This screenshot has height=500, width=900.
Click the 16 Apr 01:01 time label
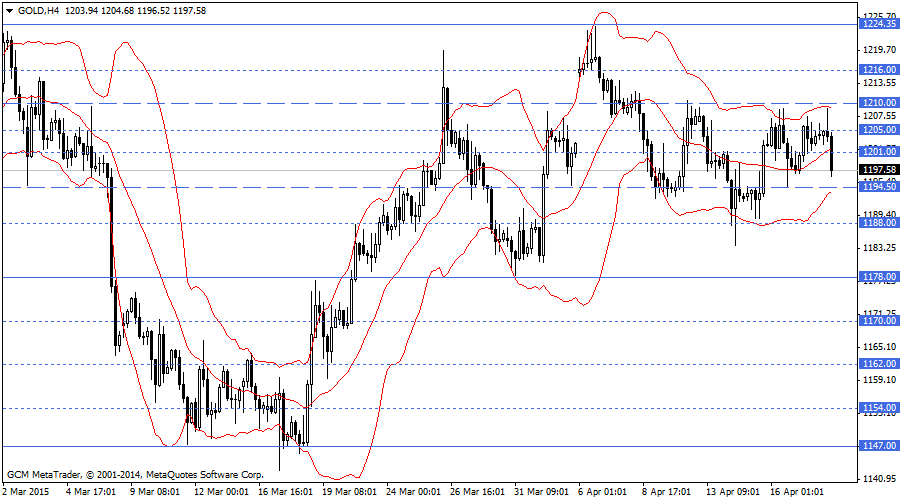pos(798,492)
